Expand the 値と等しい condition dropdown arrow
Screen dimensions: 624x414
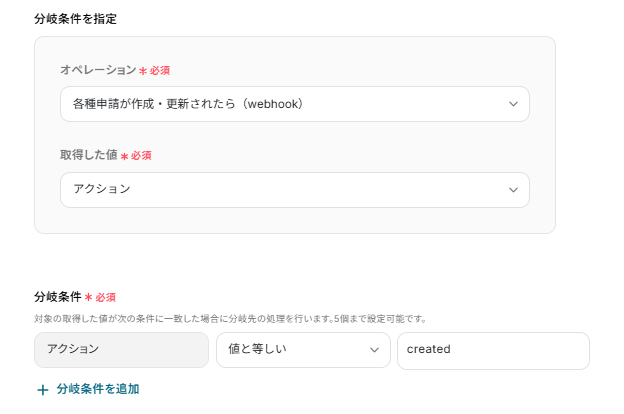pos(375,350)
